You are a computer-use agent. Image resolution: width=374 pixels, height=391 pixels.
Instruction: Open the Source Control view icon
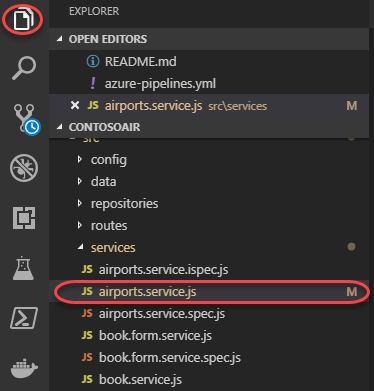coord(26,119)
